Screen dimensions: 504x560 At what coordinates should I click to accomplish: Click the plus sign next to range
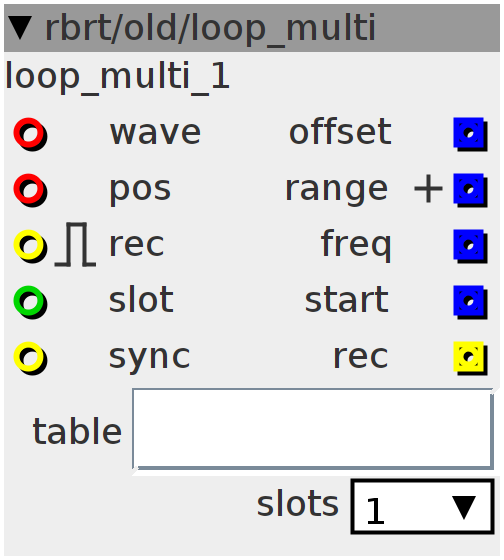tap(428, 189)
